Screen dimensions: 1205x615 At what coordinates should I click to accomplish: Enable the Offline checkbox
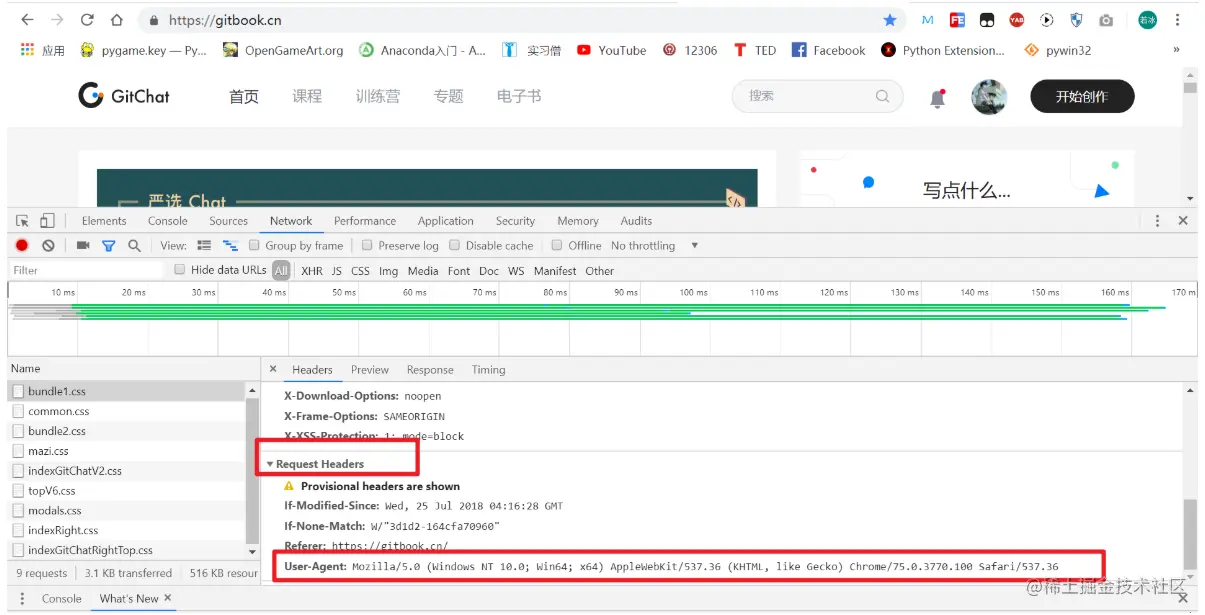tap(557, 245)
